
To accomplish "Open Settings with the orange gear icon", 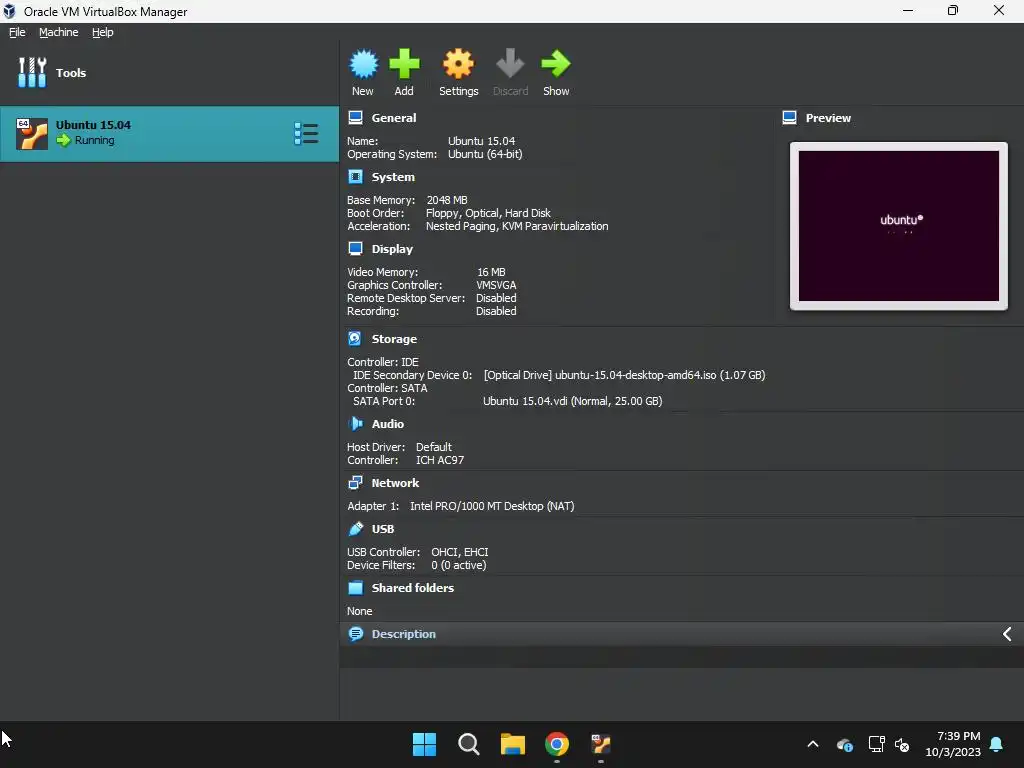I will pyautogui.click(x=458, y=64).
